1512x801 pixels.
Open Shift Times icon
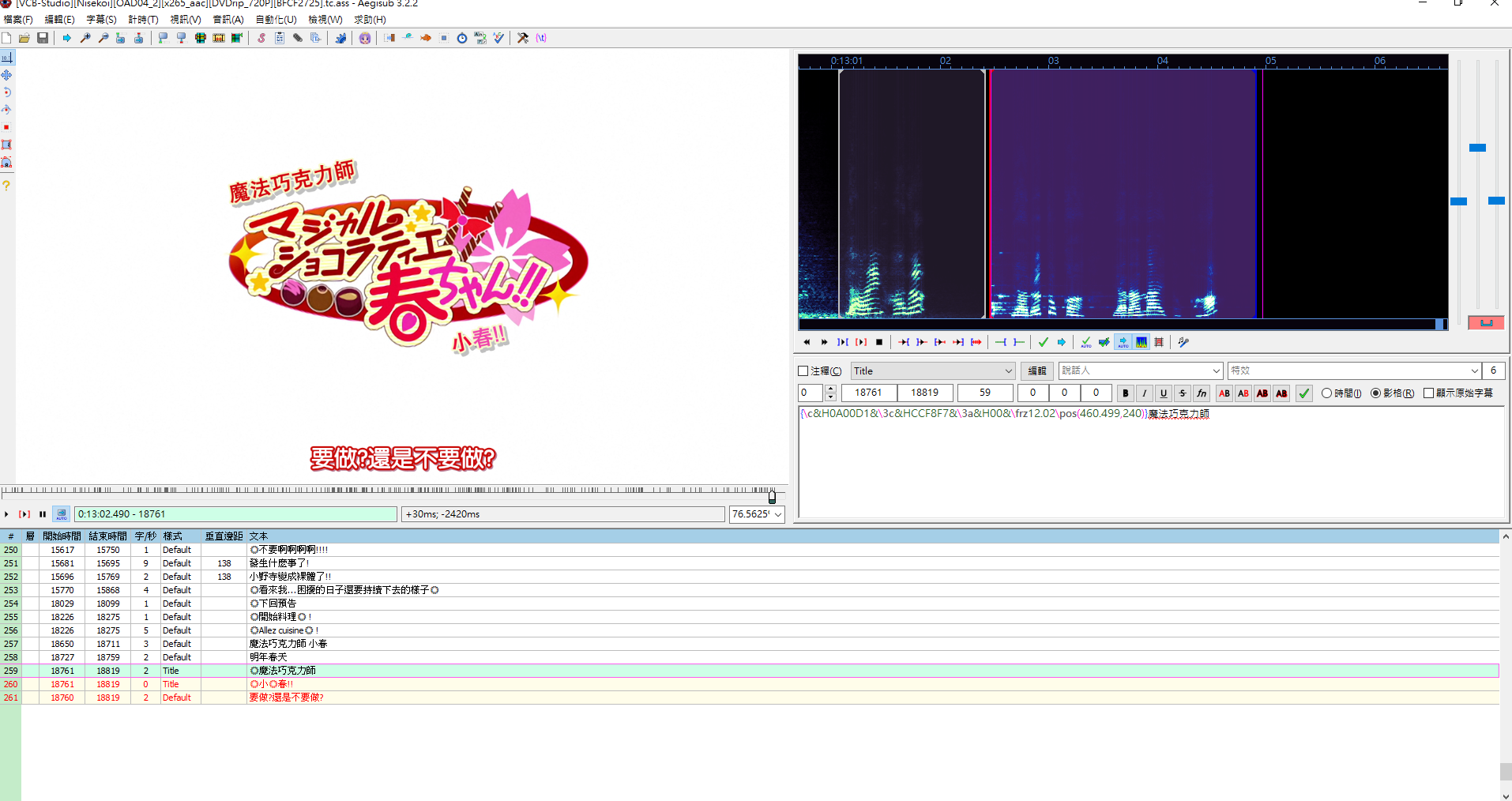pyautogui.click(x=389, y=38)
